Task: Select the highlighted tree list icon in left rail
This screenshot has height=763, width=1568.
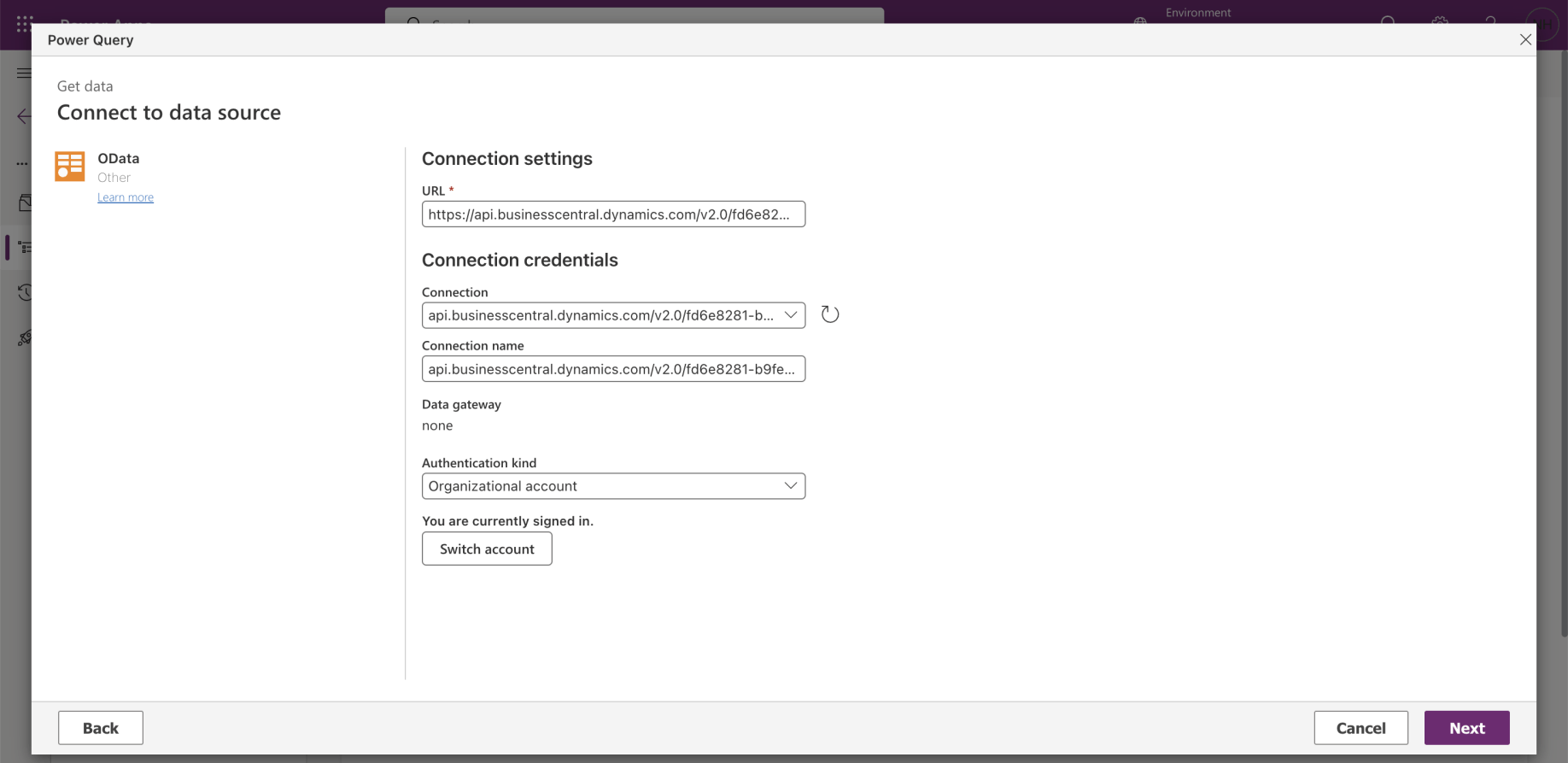Action: tap(25, 248)
